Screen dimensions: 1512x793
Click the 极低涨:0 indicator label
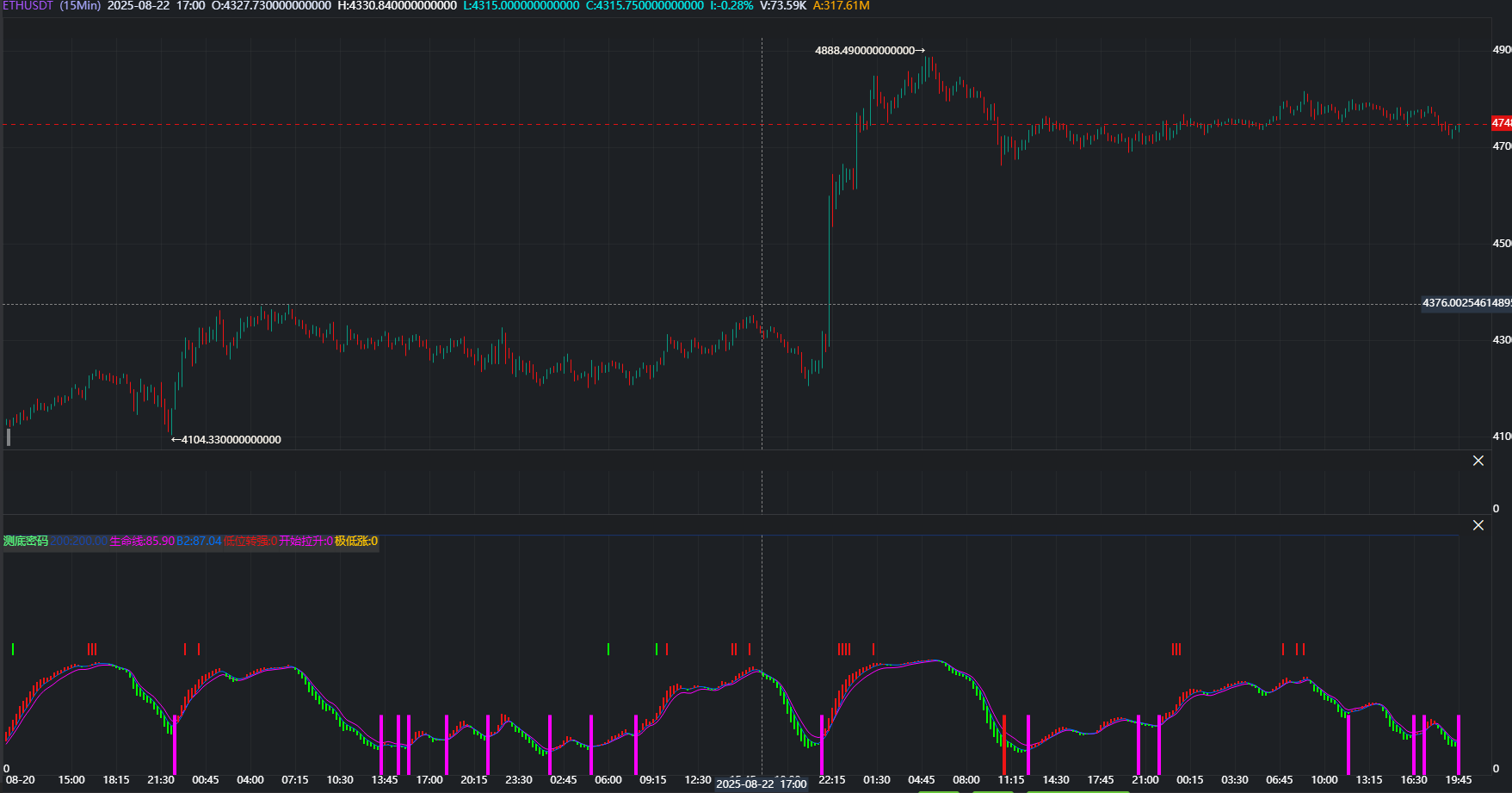(356, 542)
